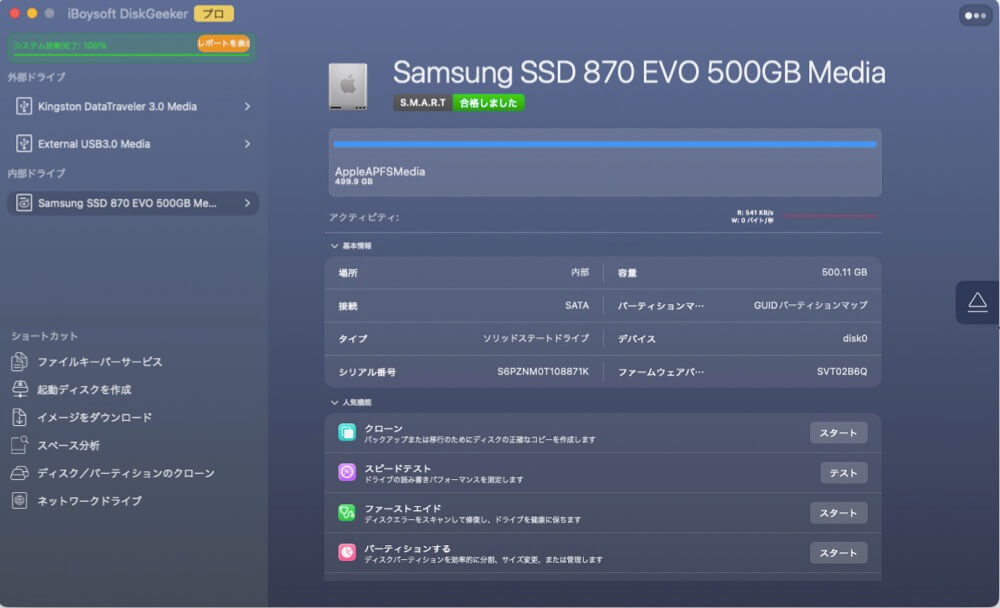This screenshot has width=1000, height=608.
Task: Click the eject triangle icon at right edge
Action: [977, 302]
